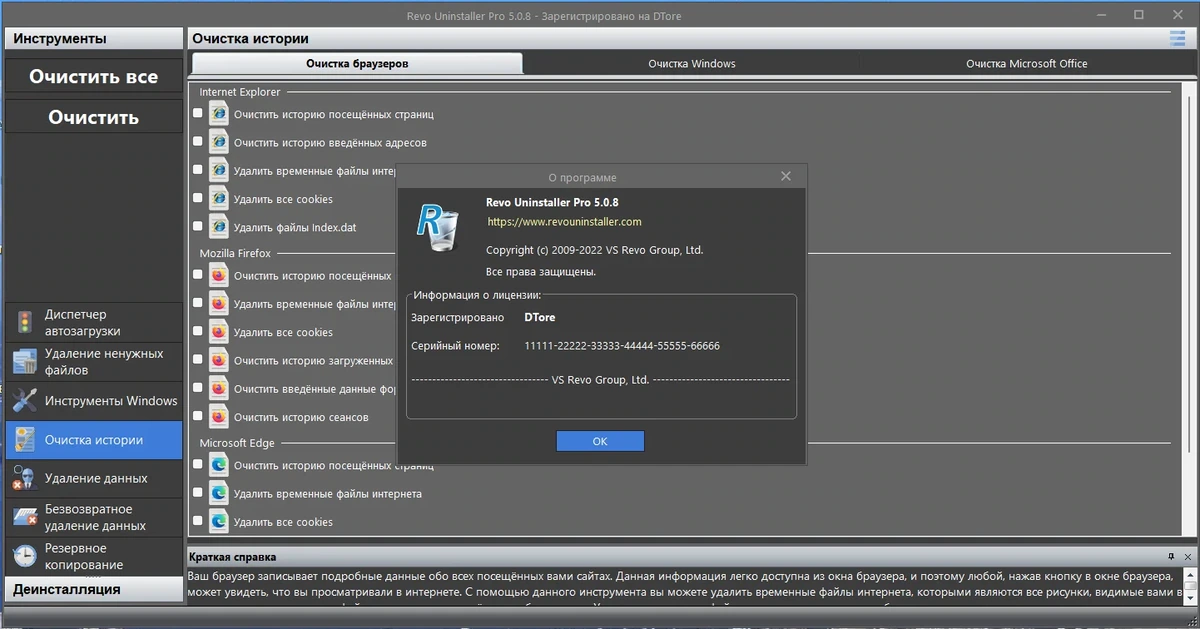1200x629 pixels.
Task: Click the Безвозвратное удаление данных icon
Action: tap(24, 517)
